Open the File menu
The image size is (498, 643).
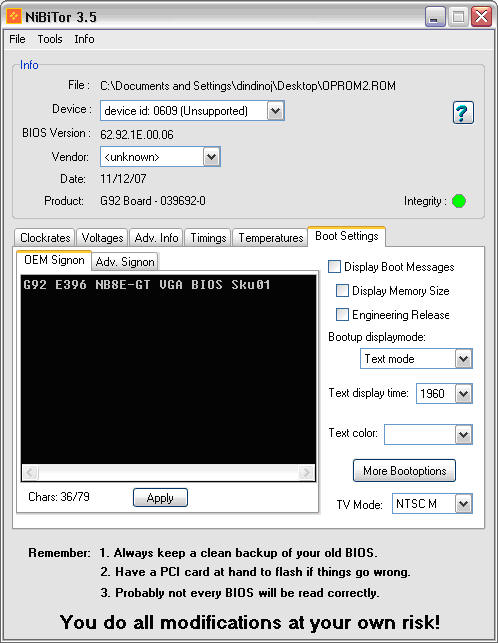pyautogui.click(x=17, y=39)
